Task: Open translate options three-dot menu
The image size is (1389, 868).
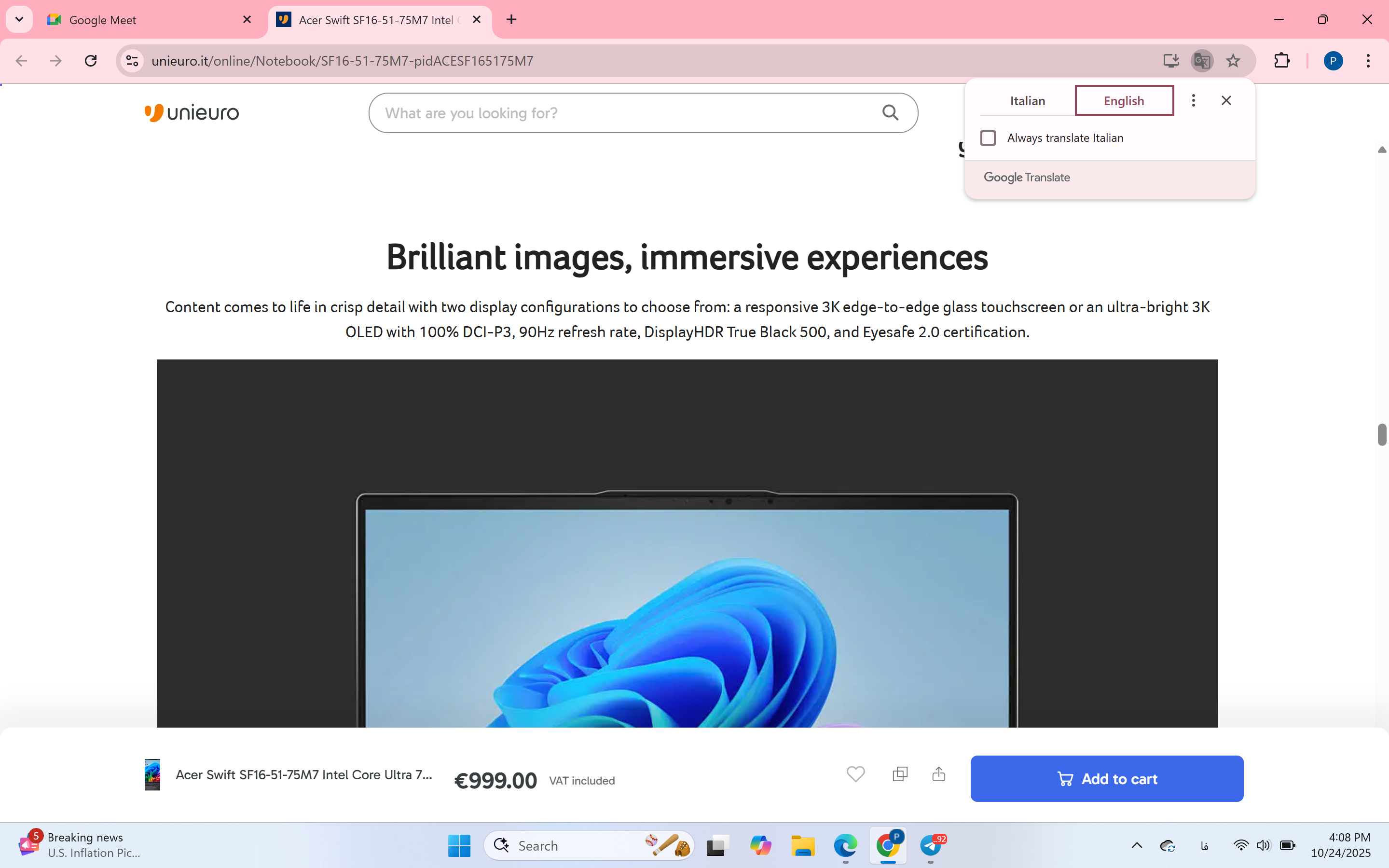Action: [1193, 100]
